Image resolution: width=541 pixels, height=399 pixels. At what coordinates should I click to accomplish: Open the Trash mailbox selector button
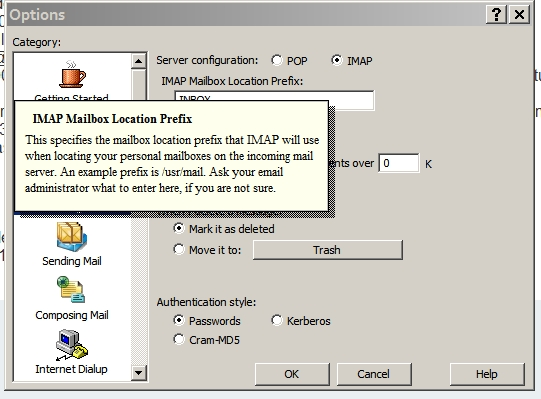click(x=327, y=250)
